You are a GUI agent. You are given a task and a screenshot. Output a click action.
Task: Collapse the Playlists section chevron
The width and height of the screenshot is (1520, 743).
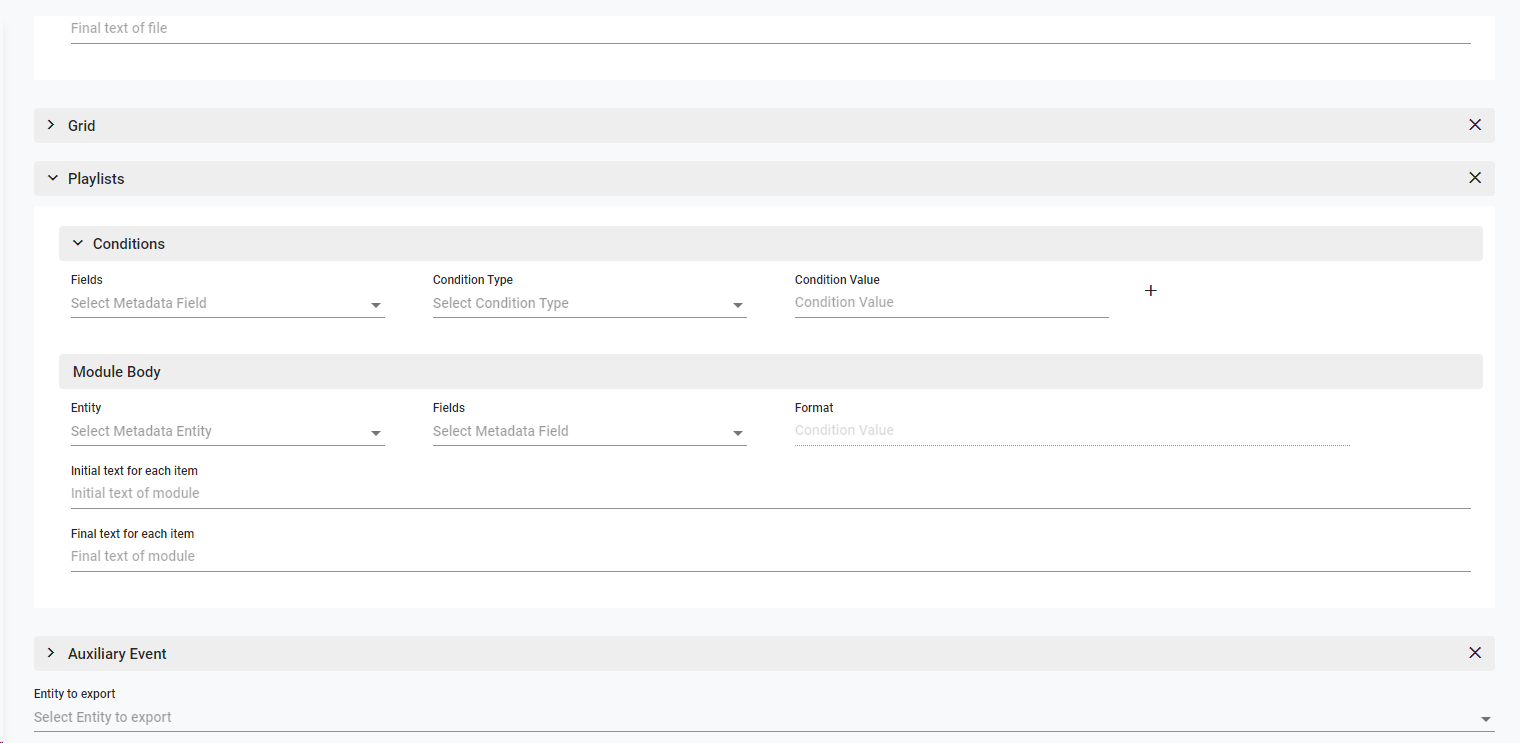(x=52, y=178)
